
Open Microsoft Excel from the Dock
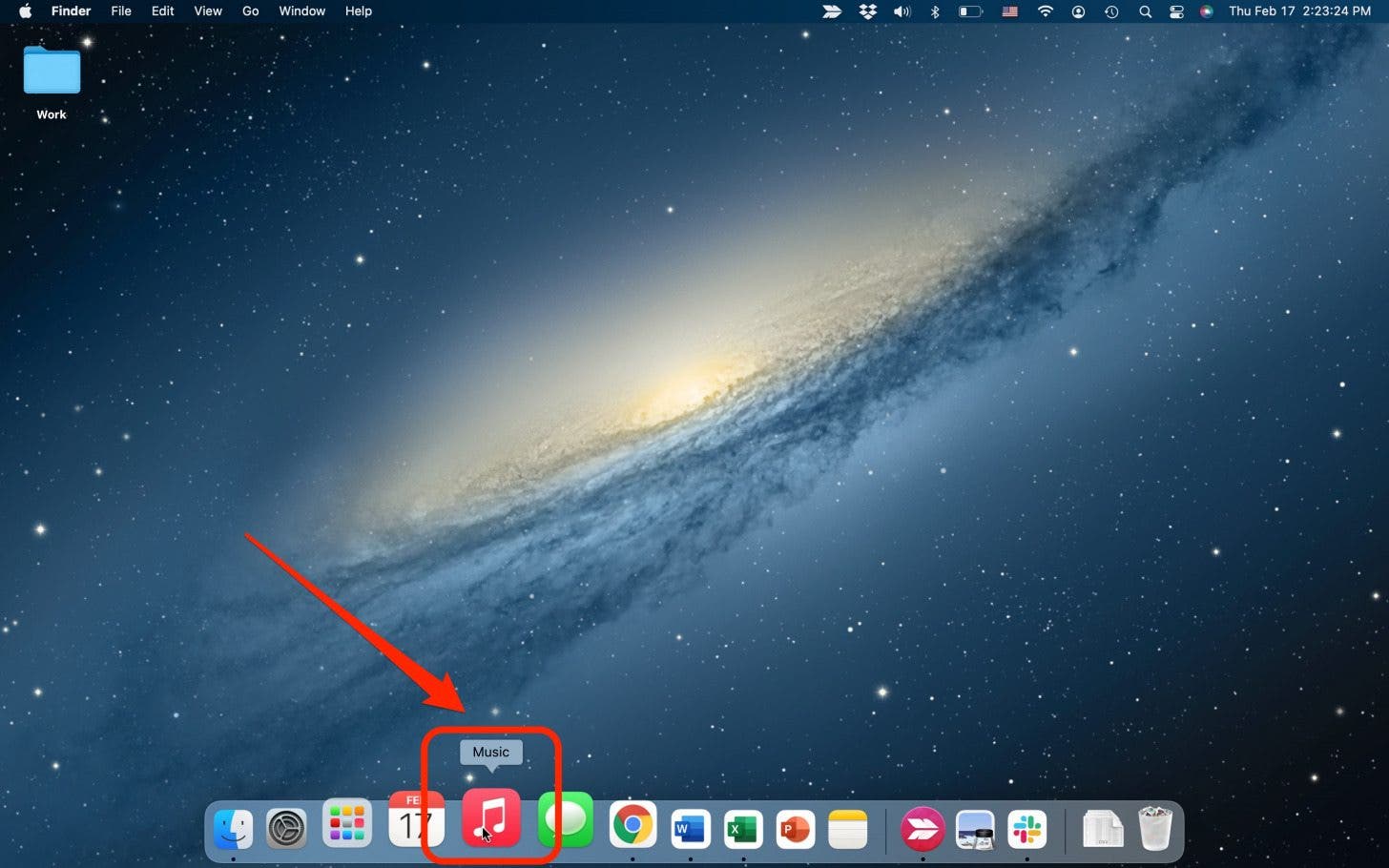click(743, 828)
